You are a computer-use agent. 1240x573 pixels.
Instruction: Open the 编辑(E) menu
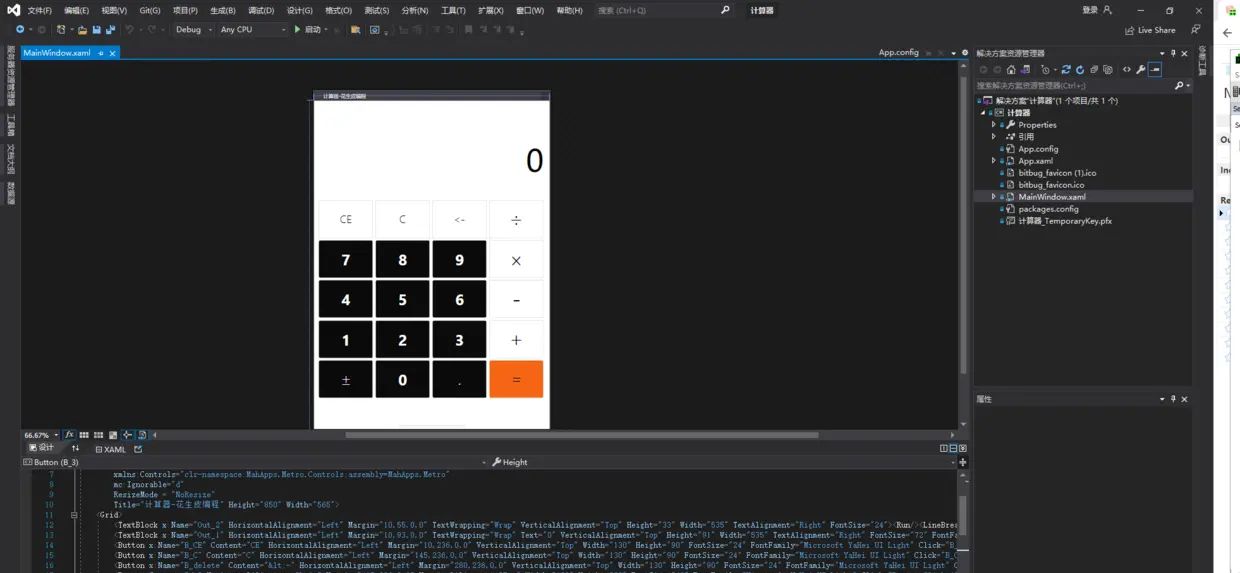pos(76,10)
